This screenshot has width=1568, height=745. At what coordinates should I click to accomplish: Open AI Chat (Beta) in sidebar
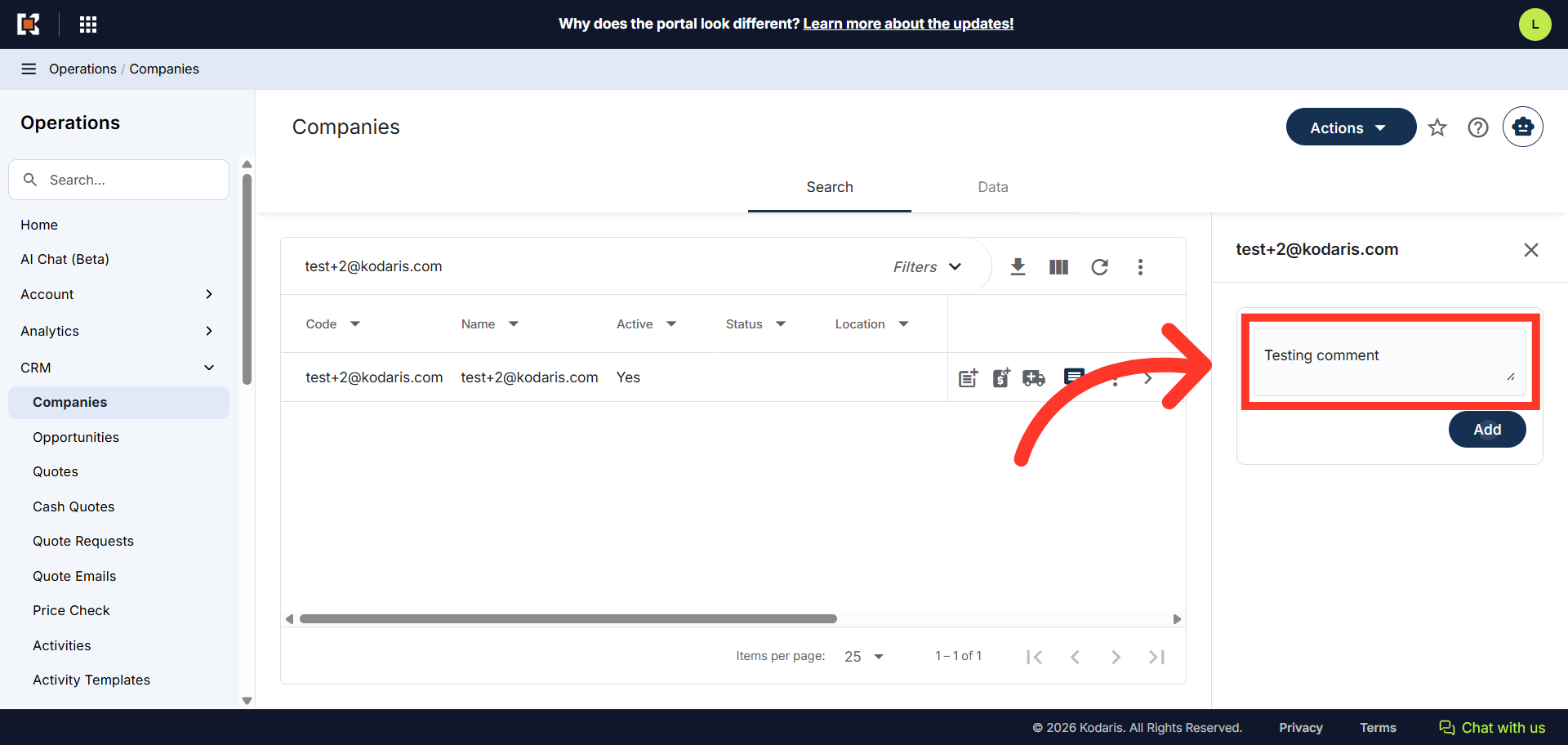65,259
